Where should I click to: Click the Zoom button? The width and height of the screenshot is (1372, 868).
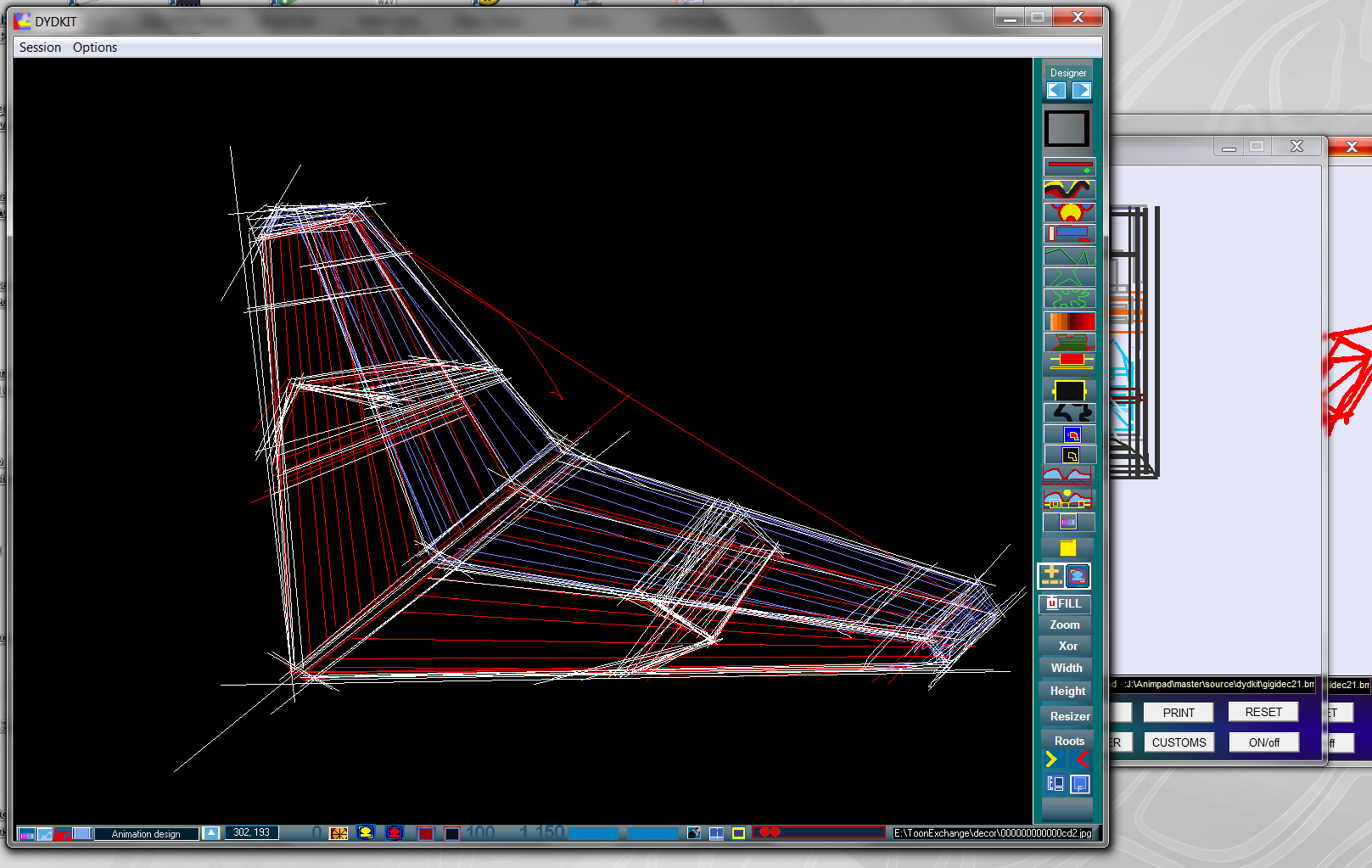point(1065,624)
